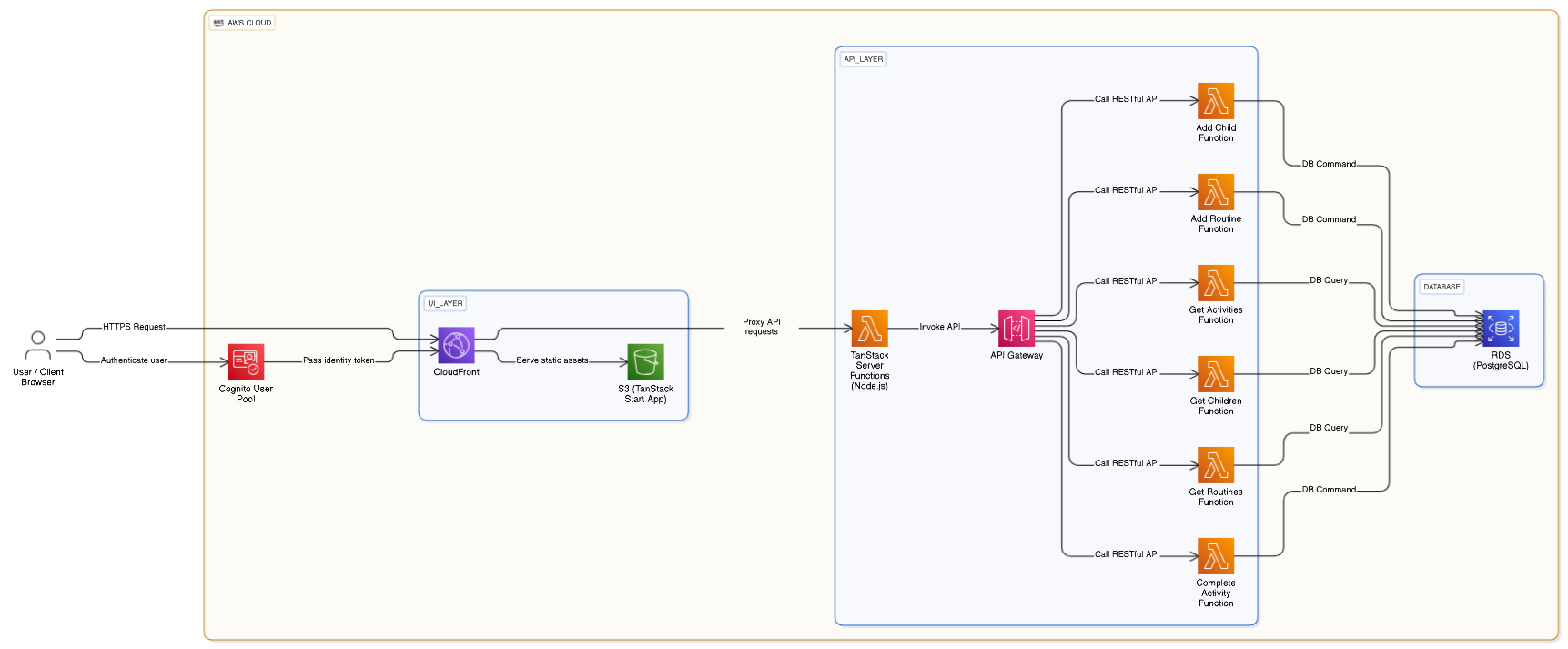Click the RDS PostgreSQL database icon
The width and height of the screenshot is (1568, 649).
(1501, 329)
